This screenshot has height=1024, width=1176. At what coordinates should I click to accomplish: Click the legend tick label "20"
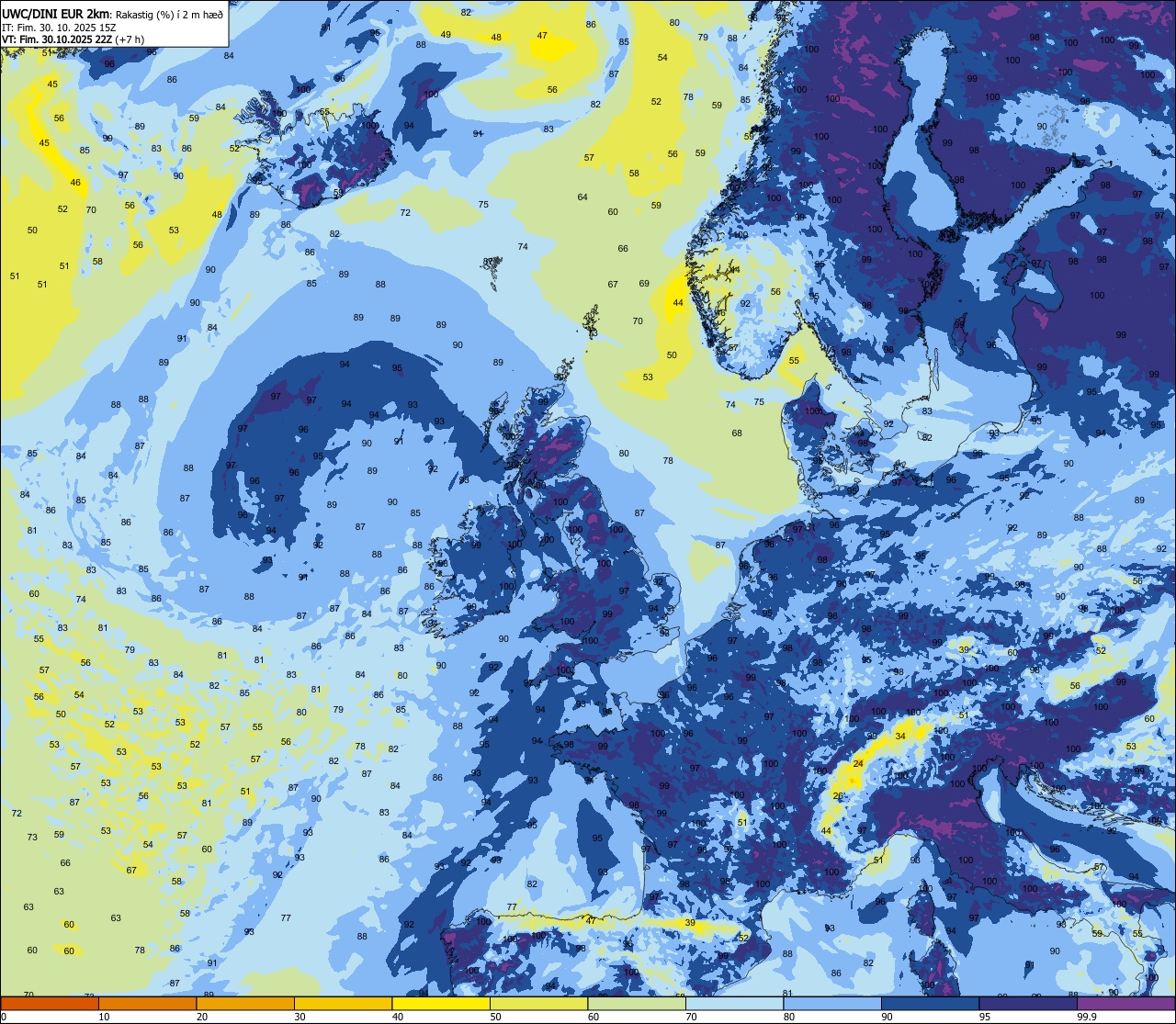pyautogui.click(x=202, y=1017)
